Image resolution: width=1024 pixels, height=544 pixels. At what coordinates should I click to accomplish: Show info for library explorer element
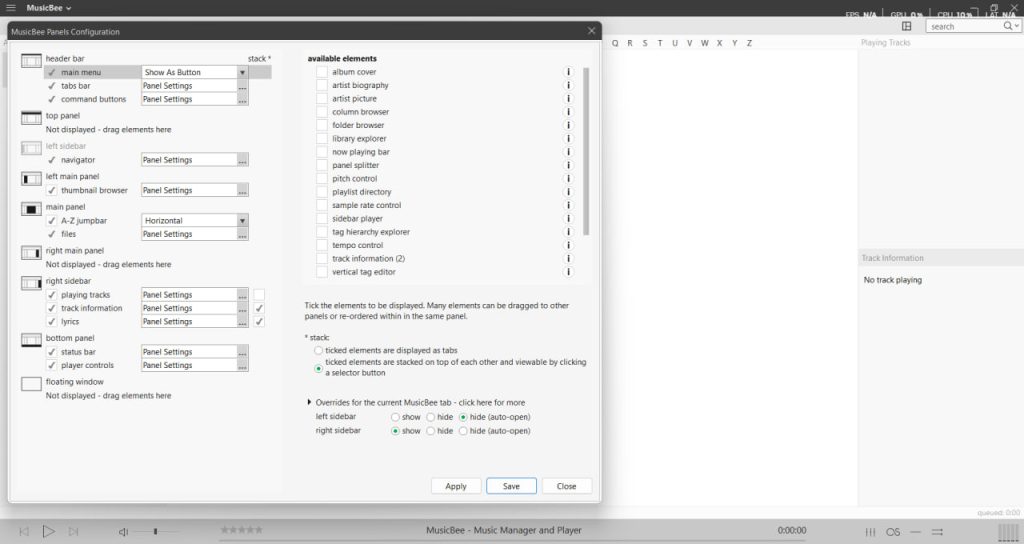[x=568, y=138]
